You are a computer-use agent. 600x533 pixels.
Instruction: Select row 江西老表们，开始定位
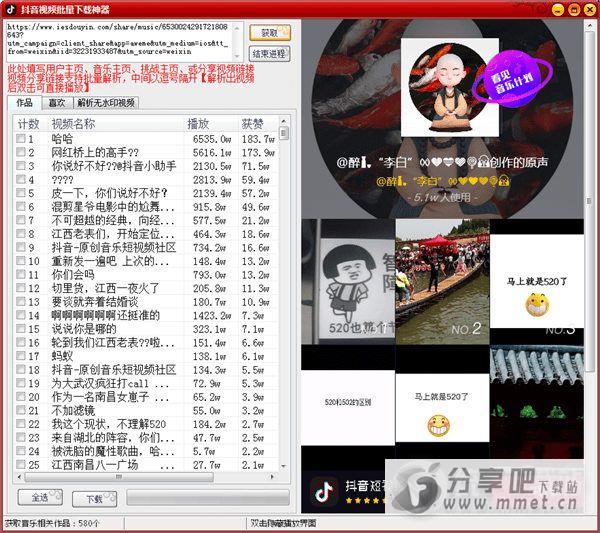pos(147,234)
